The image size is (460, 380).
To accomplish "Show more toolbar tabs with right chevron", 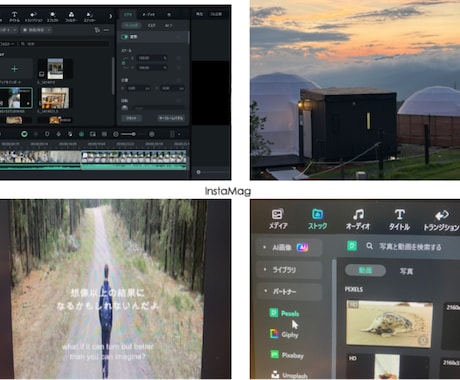I will click(x=110, y=16).
